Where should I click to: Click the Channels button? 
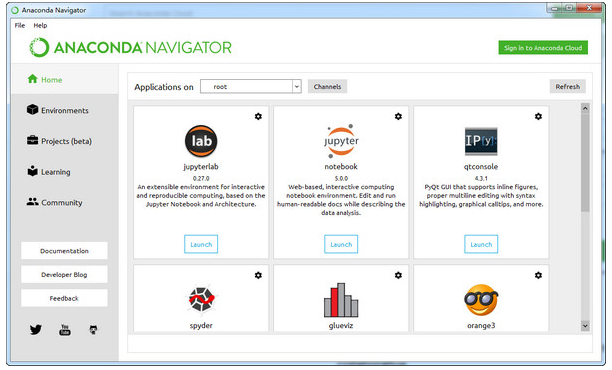pos(327,87)
